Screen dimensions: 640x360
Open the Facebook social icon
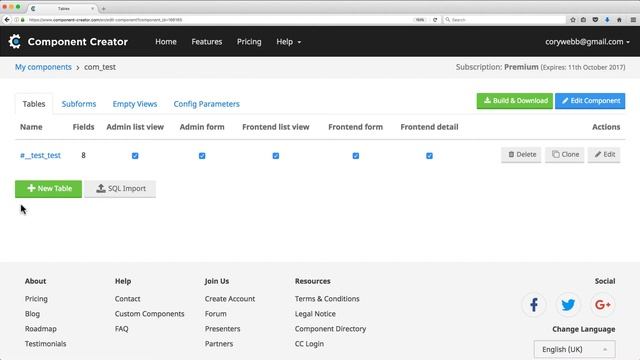coord(533,304)
